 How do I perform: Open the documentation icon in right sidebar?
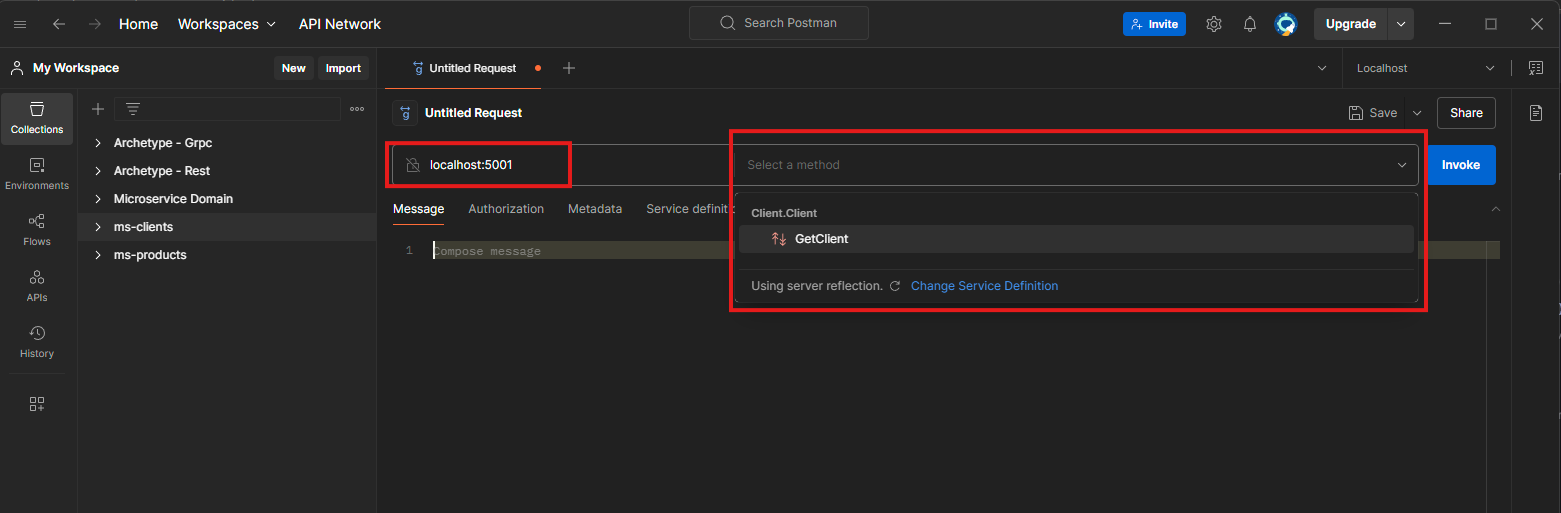[x=1536, y=113]
